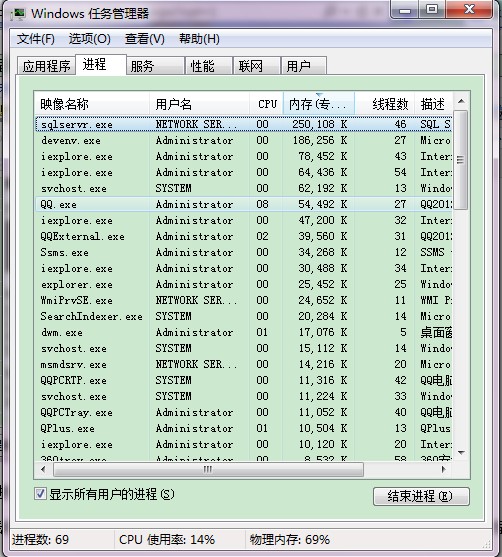The height and width of the screenshot is (557, 502).
Task: Switch to the 应用程序 tab
Action: point(47,66)
